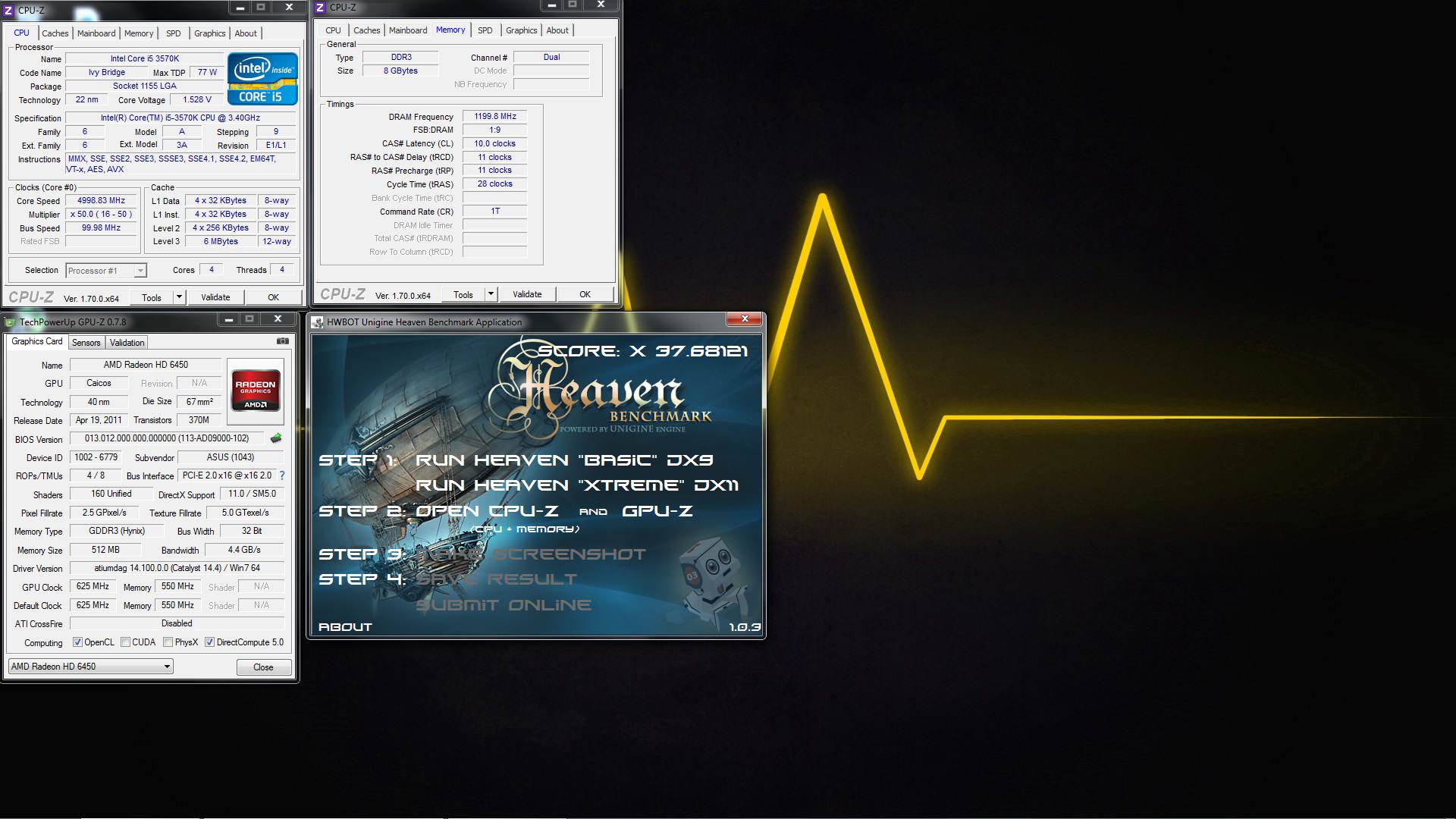This screenshot has width=1456, height=819.
Task: Toggle the PhysX checkbox in GPU-Z
Action: [x=168, y=642]
